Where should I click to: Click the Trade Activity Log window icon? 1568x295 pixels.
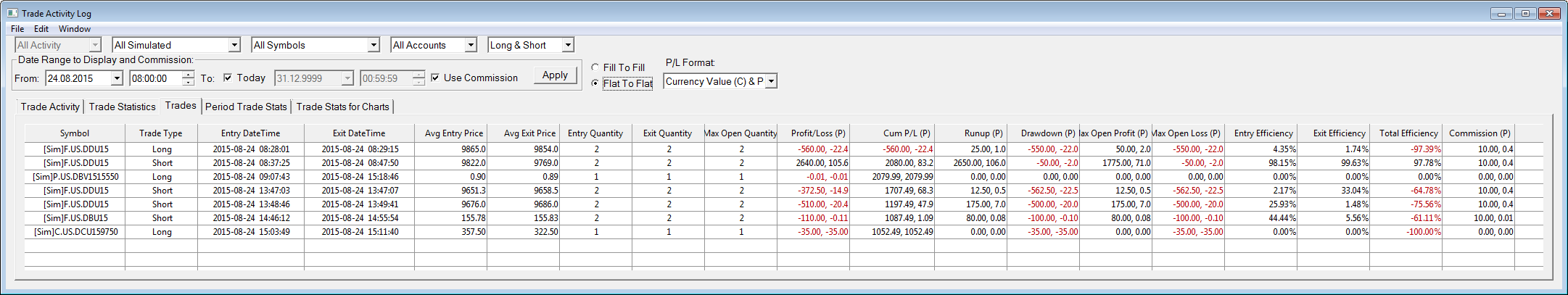click(12, 13)
